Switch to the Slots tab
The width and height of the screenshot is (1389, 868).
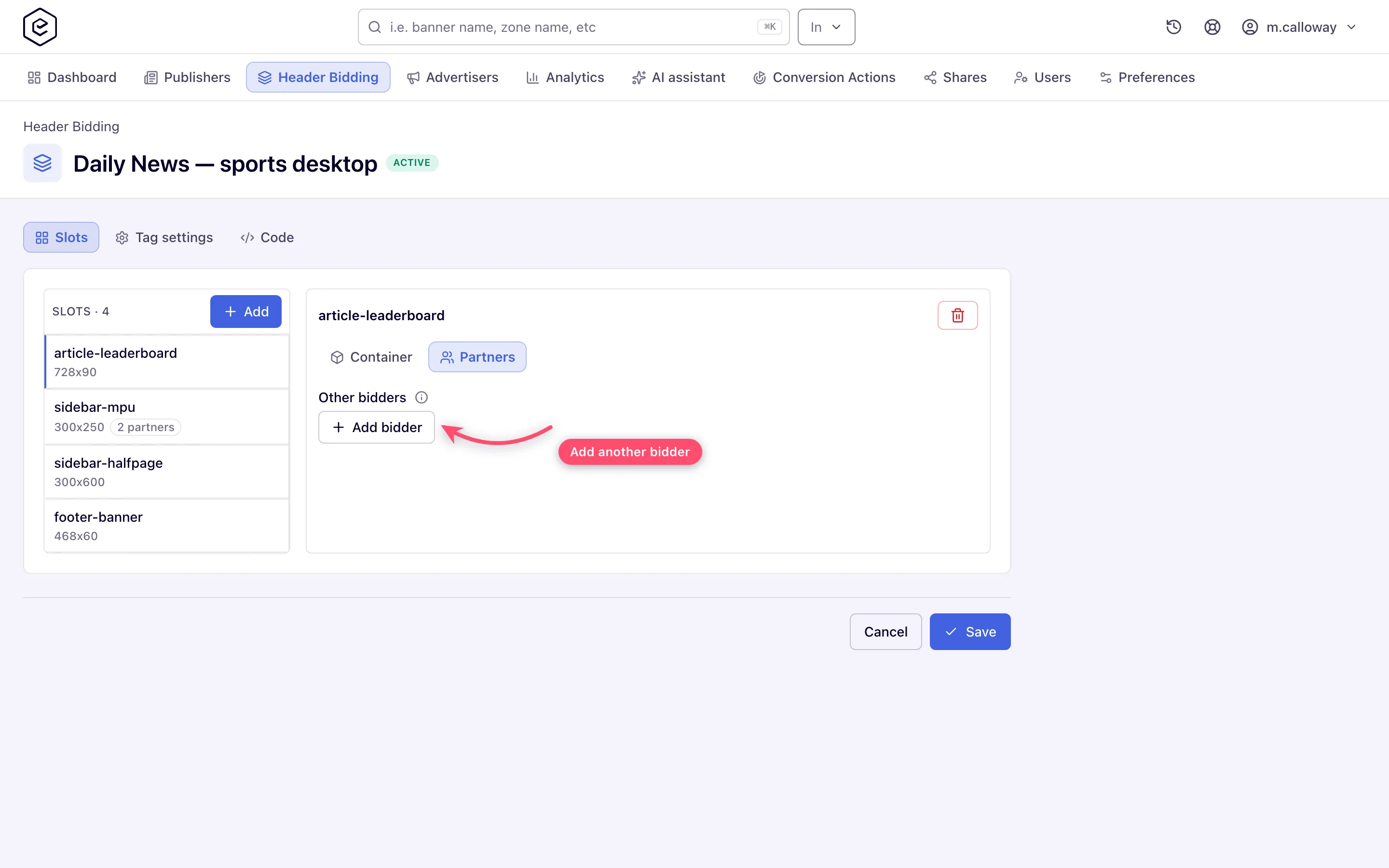pyautogui.click(x=61, y=238)
